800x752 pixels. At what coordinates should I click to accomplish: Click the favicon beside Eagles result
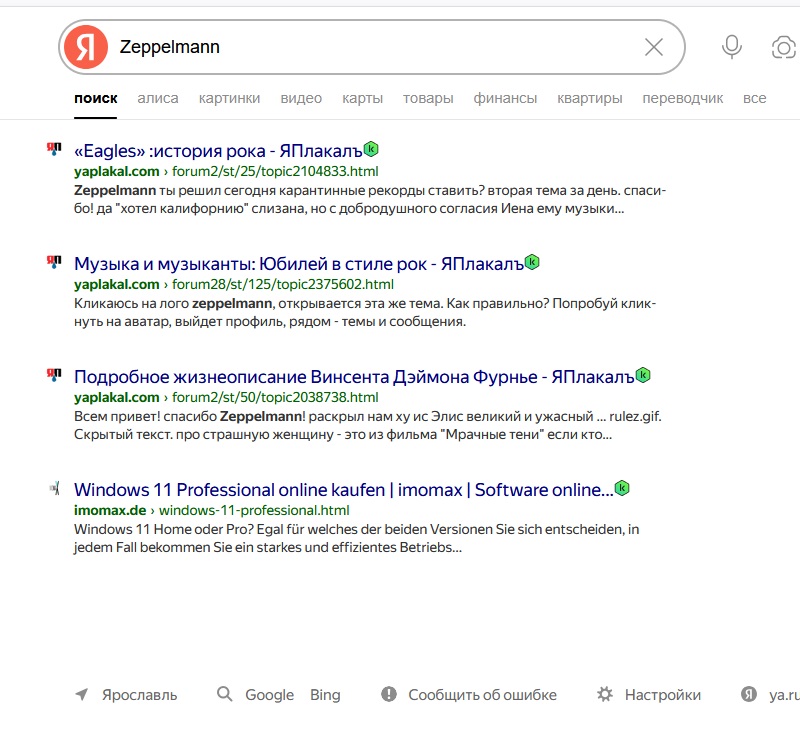54,149
